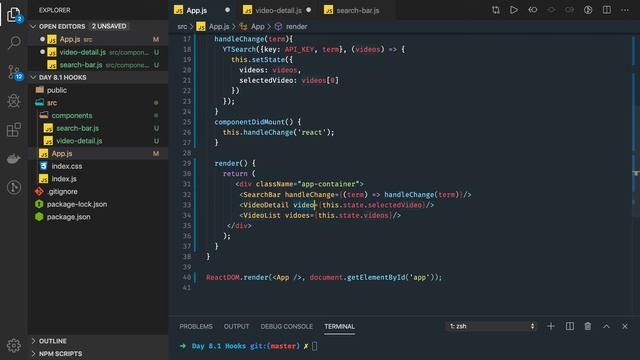Switch to the search-bar.js editor tab
The width and height of the screenshot is (640, 360).
[x=358, y=10]
